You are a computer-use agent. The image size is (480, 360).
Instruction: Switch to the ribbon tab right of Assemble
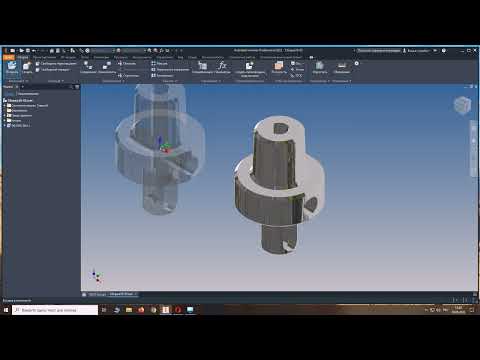pyautogui.click(x=44, y=57)
